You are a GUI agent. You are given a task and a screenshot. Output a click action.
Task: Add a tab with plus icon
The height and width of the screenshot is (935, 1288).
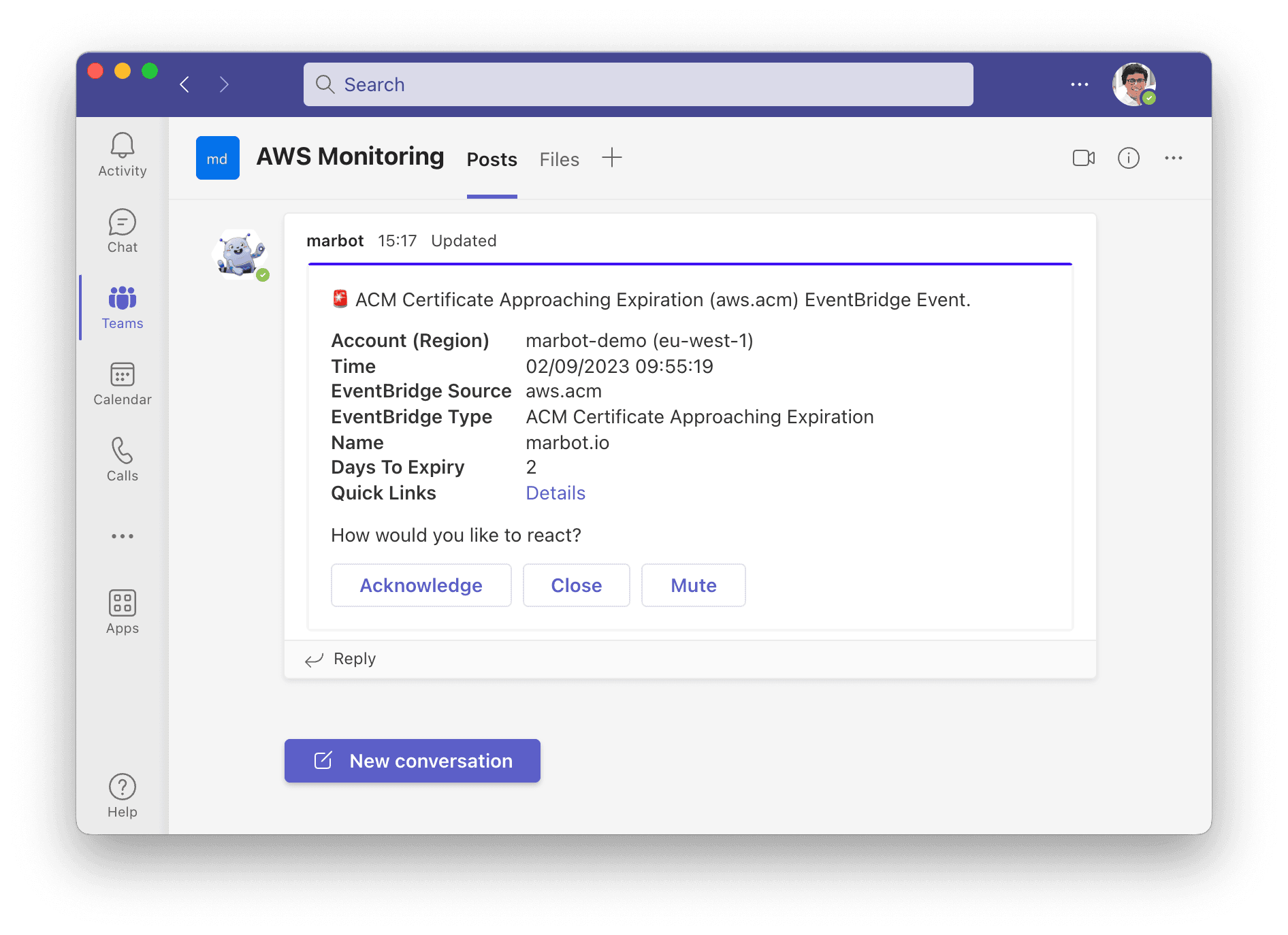tap(612, 158)
